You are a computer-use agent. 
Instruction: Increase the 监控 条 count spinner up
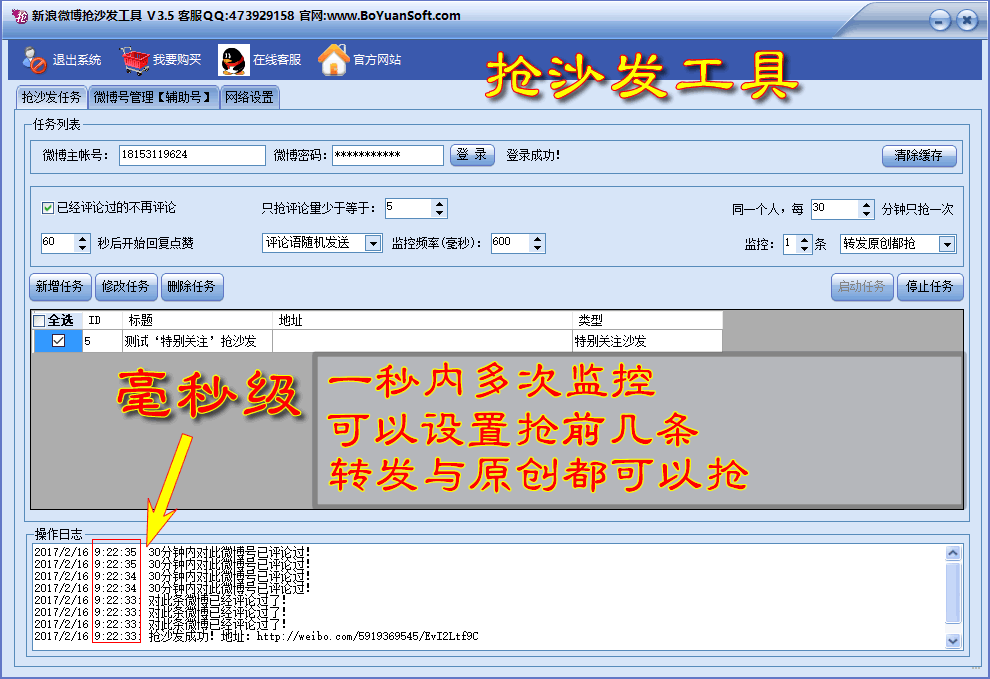pos(804,239)
